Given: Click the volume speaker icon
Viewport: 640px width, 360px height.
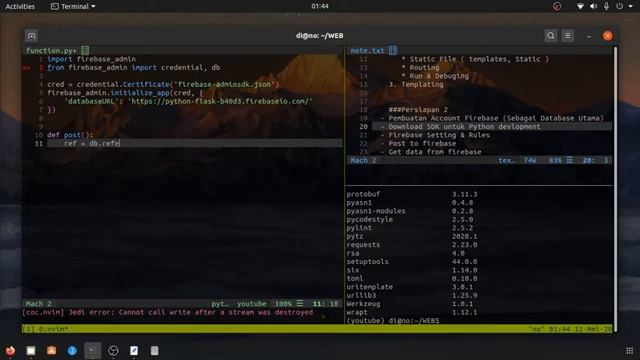Looking at the screenshot, I should (593, 7).
